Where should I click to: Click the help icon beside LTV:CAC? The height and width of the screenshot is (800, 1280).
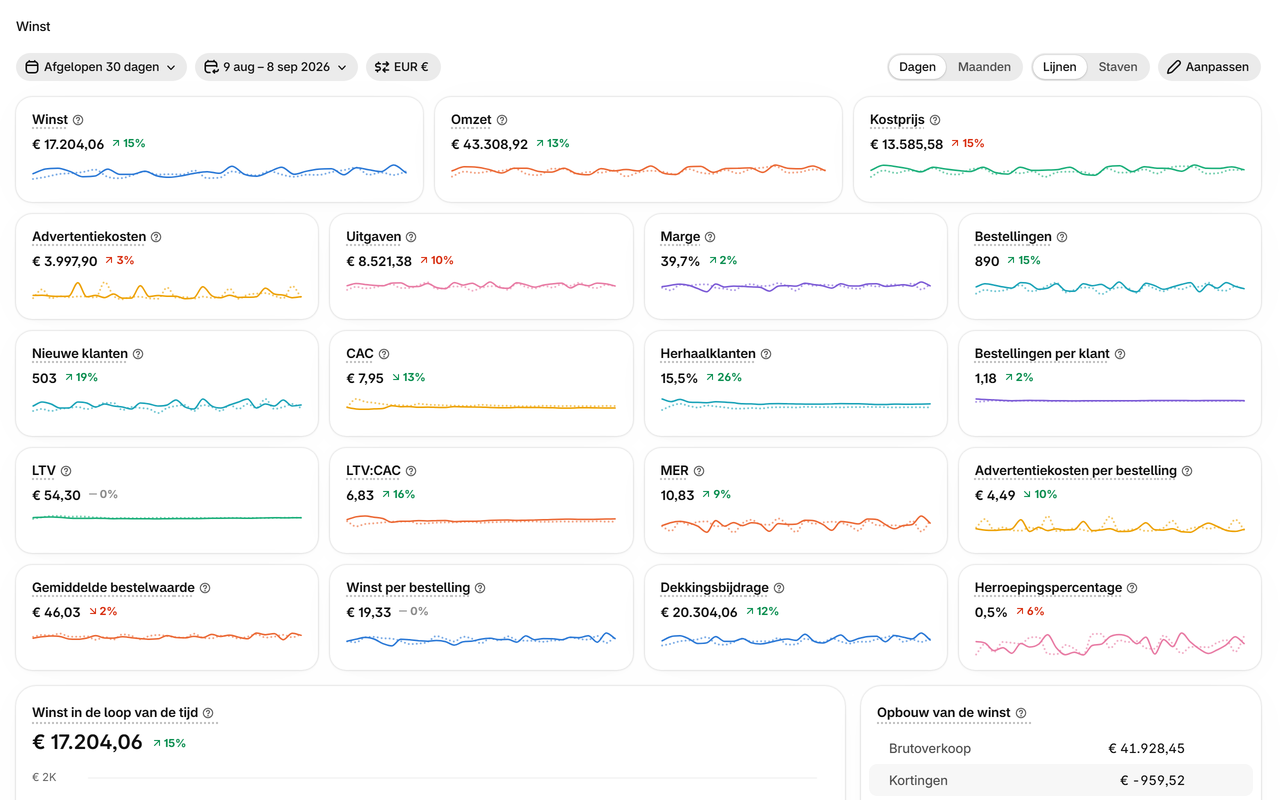411,471
